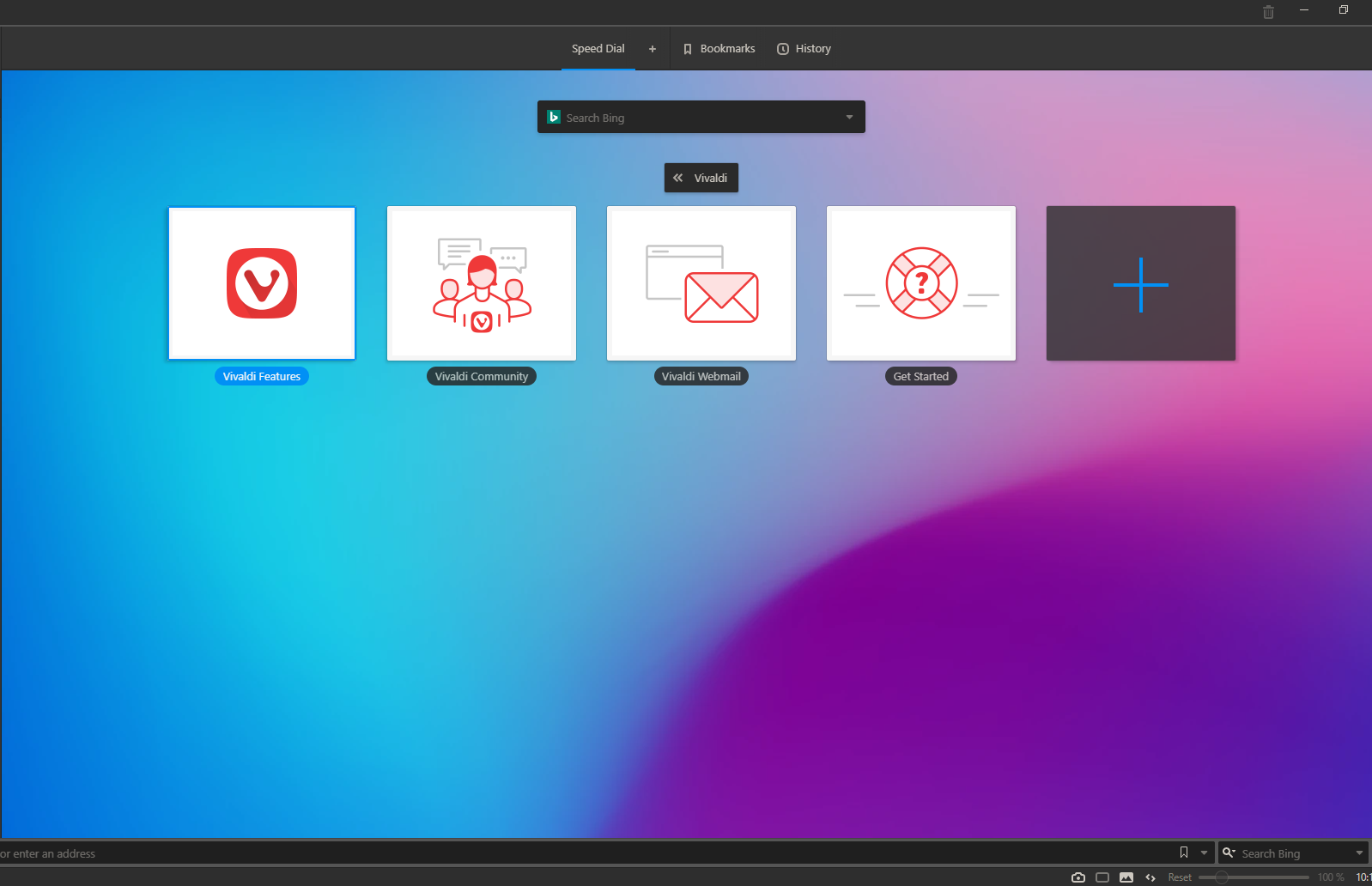The image size is (1372, 886).
Task: Expand start page search engine dropdown
Action: 849,118
